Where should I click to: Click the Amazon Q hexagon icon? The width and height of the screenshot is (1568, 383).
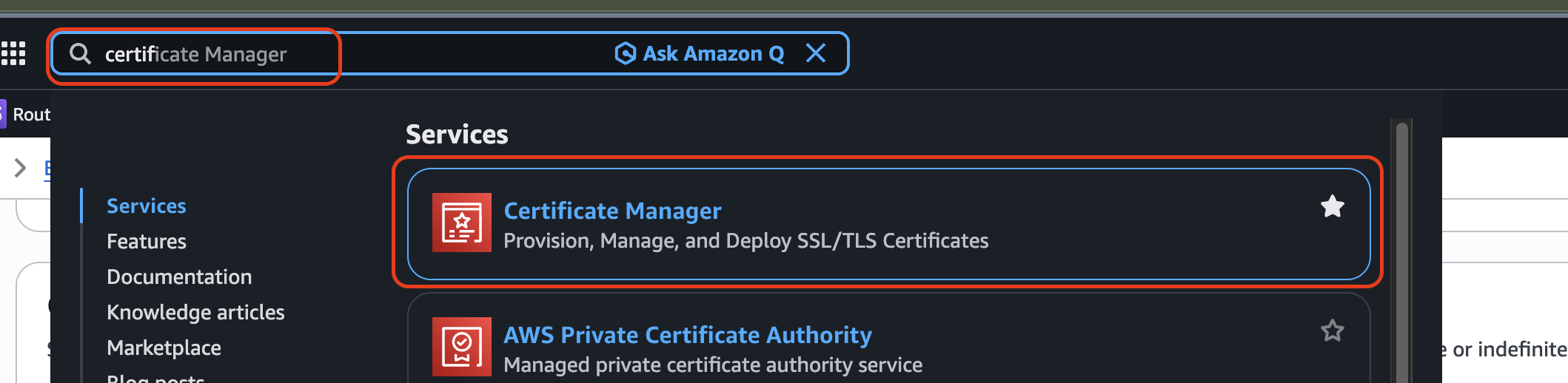(x=625, y=53)
